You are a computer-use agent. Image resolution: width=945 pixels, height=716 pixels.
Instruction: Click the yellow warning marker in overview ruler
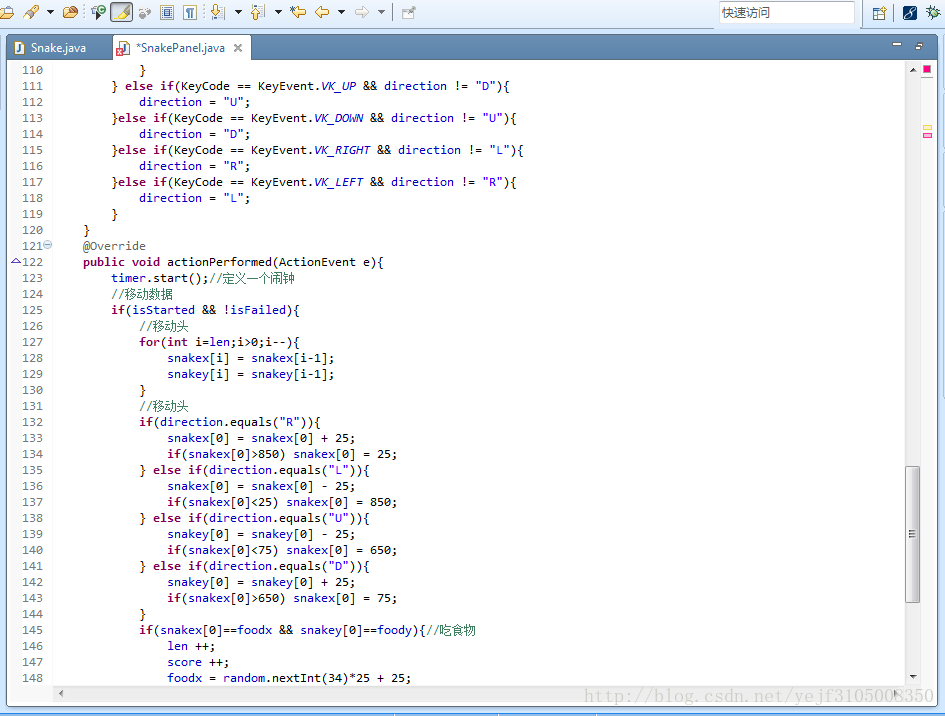click(928, 128)
